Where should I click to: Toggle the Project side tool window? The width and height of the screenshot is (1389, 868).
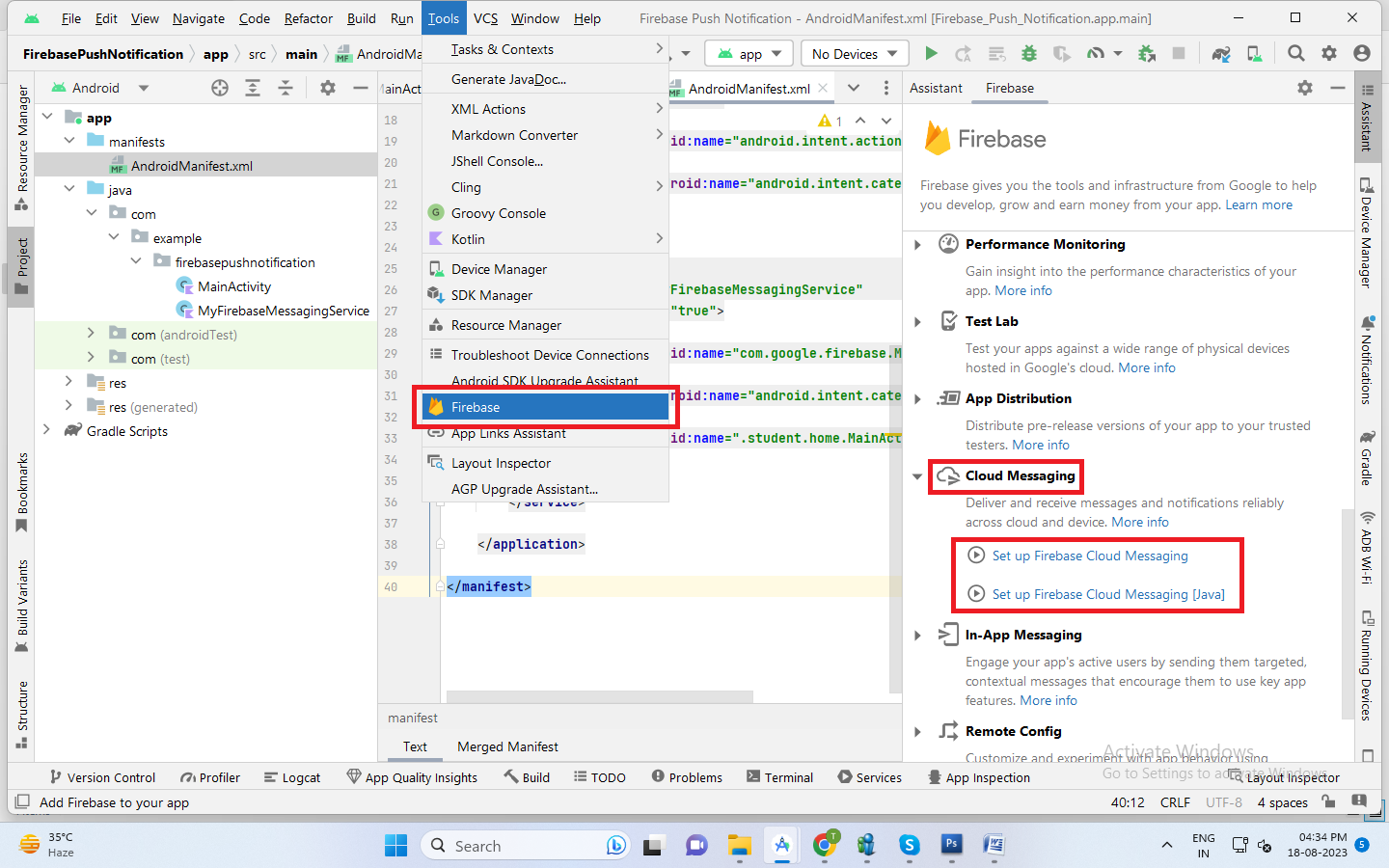(22, 266)
